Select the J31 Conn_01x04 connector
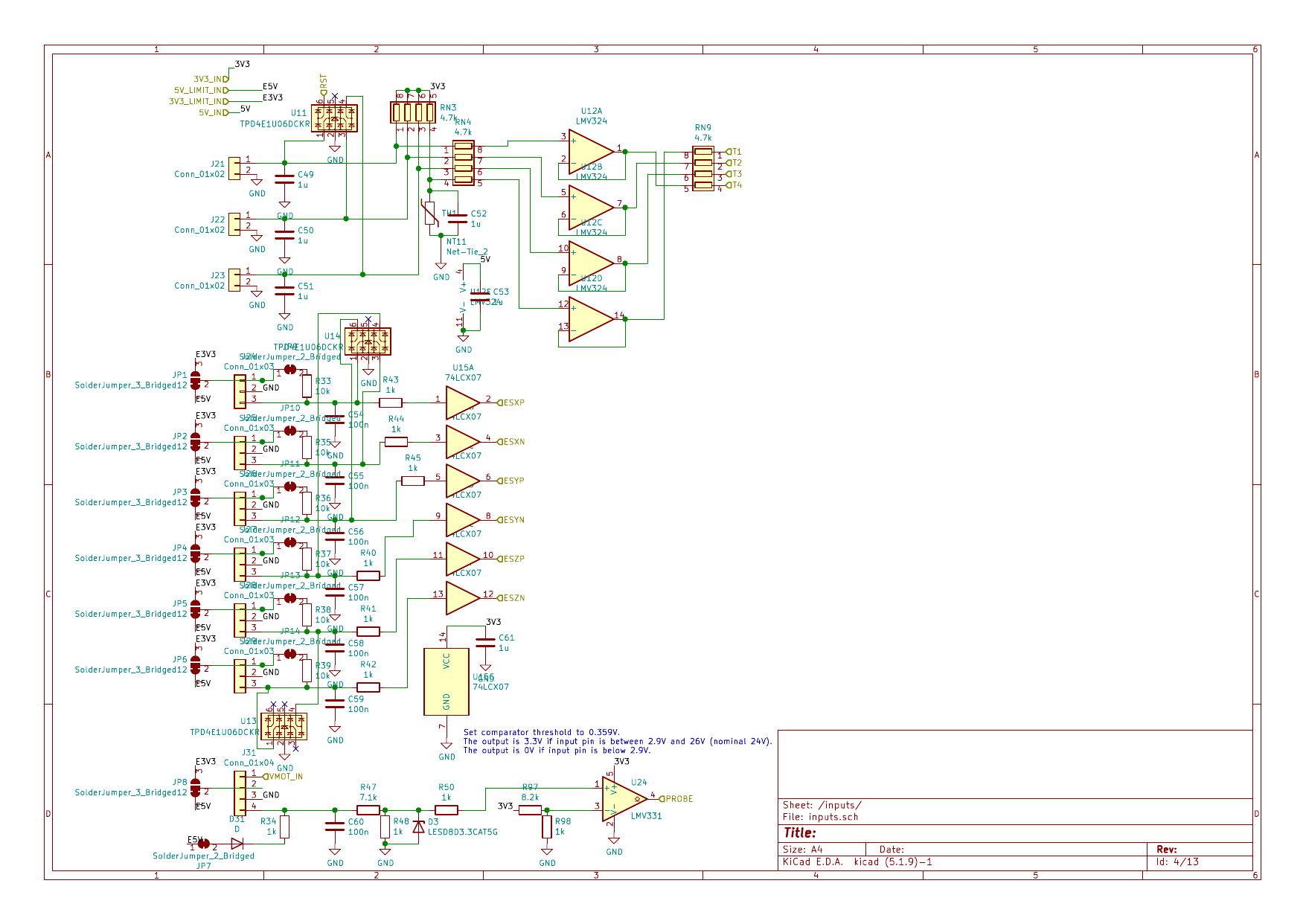 (240, 793)
